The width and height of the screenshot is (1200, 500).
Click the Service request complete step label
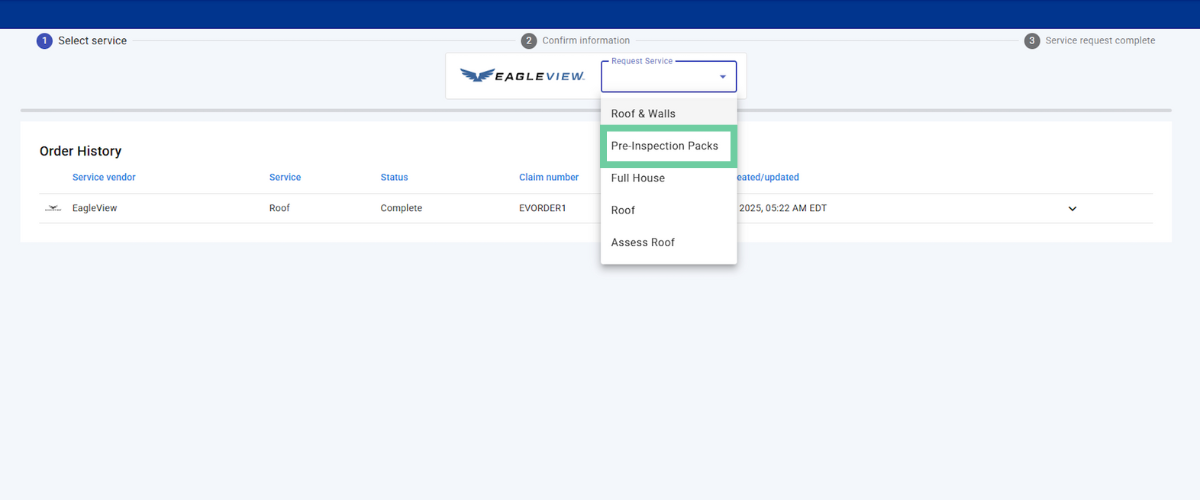point(1100,41)
